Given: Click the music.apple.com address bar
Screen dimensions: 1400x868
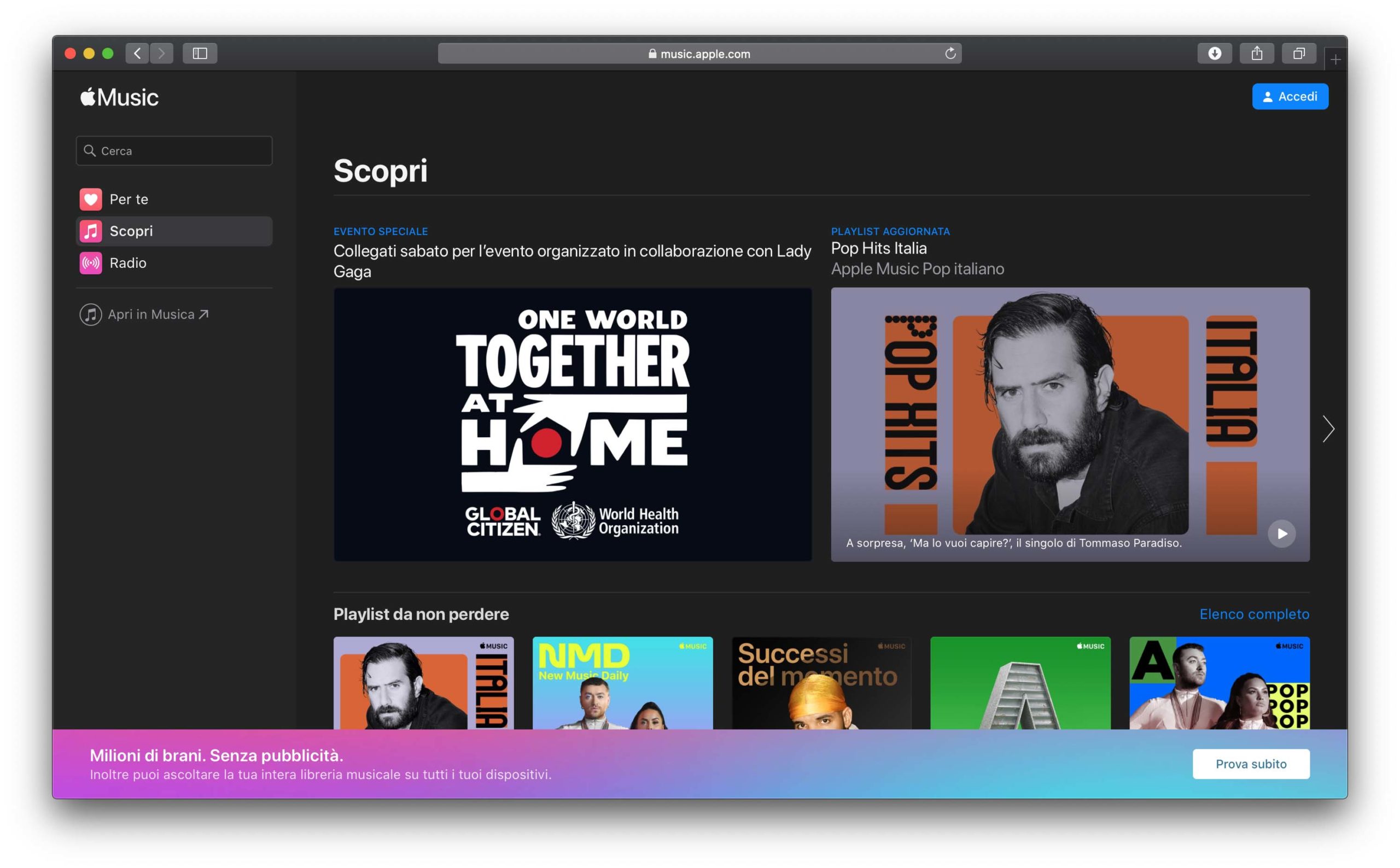Looking at the screenshot, I should [699, 54].
